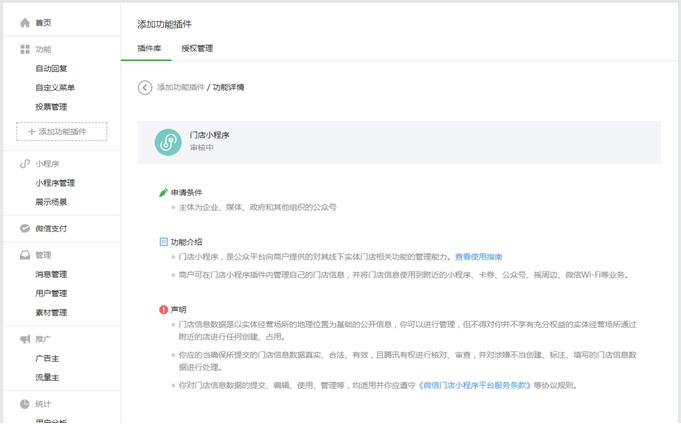
Task: Click the grid icon beside 功能
Action: pos(25,49)
